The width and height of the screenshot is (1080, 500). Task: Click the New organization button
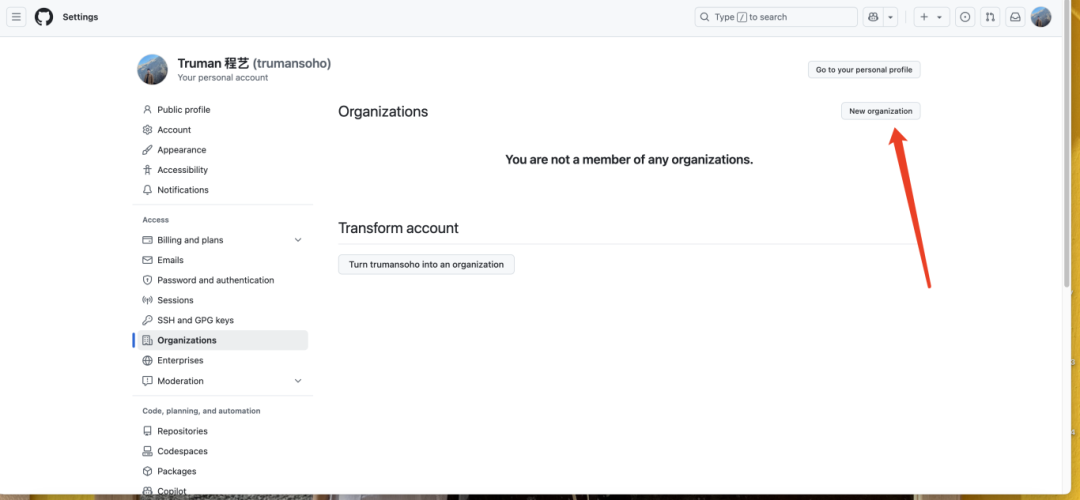click(x=880, y=111)
